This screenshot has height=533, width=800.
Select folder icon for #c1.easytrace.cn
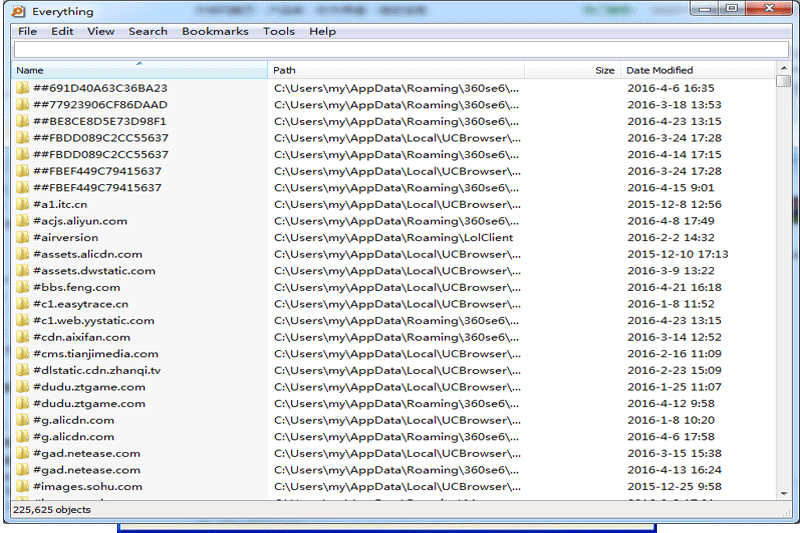pyautogui.click(x=22, y=304)
